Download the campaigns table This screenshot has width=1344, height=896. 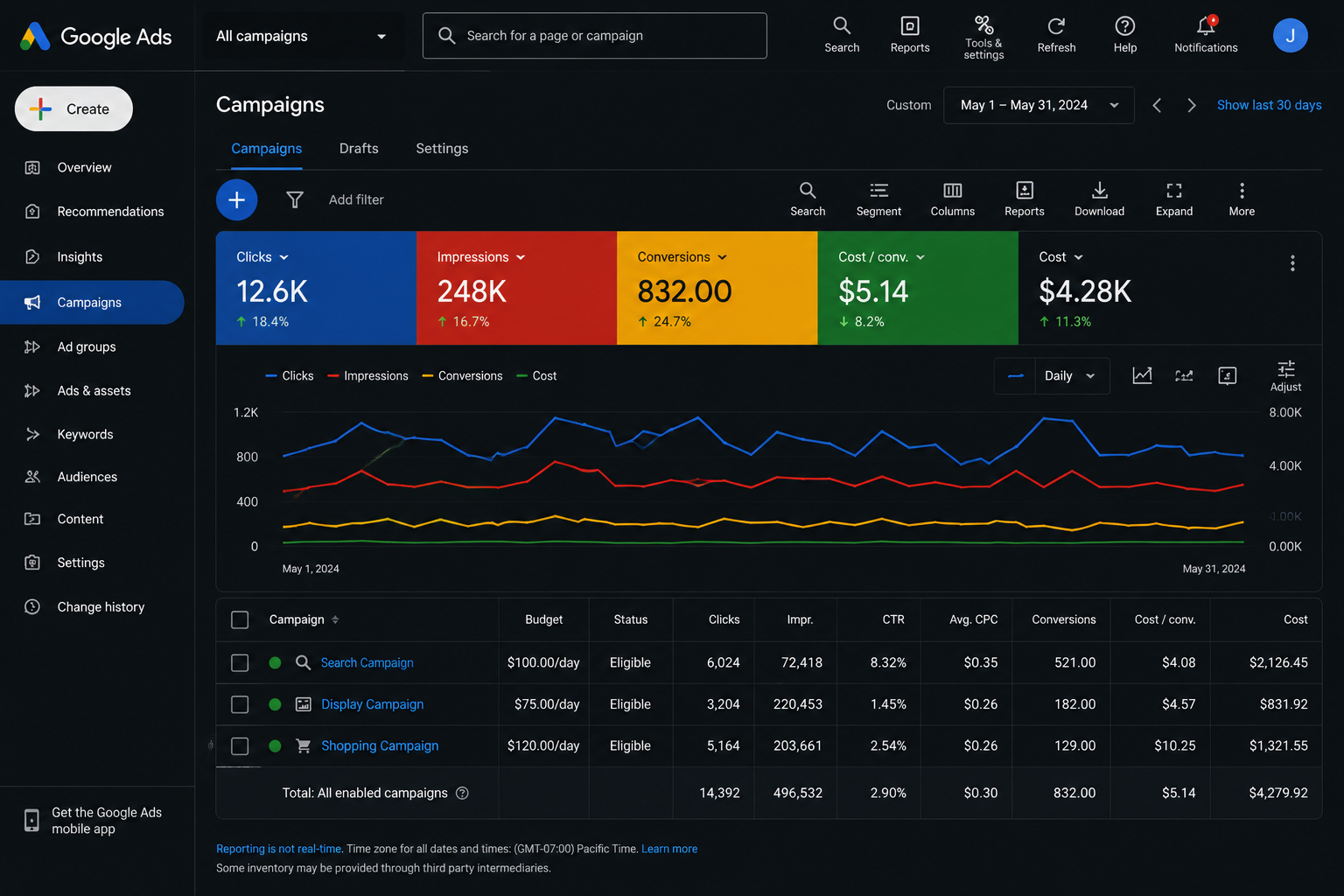coord(1099,199)
